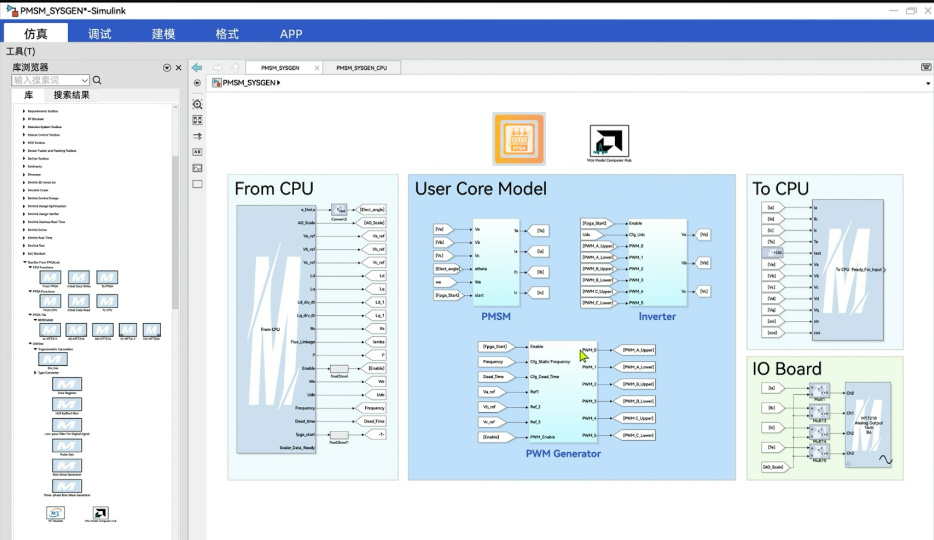Image resolution: width=934 pixels, height=540 pixels.
Task: Open library browser options circle menu
Action: tap(167, 68)
